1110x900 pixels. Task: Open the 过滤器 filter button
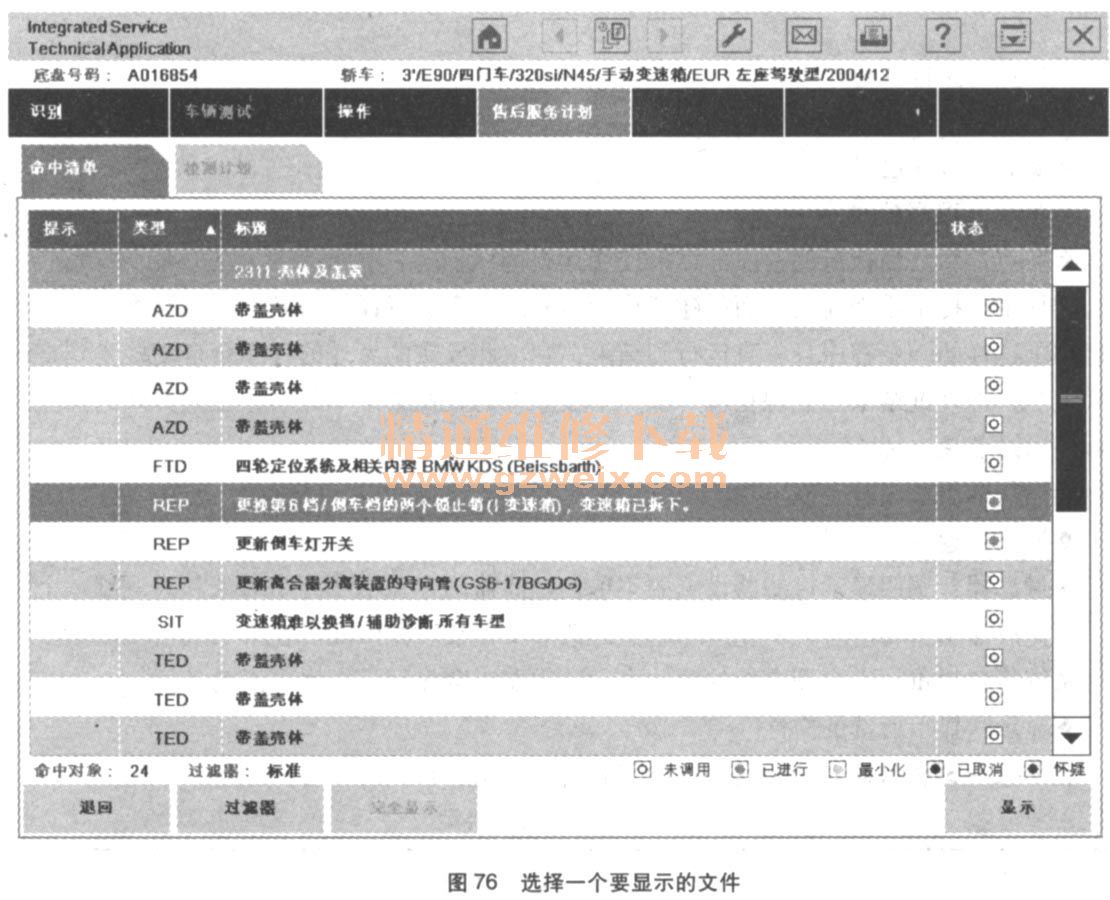250,808
